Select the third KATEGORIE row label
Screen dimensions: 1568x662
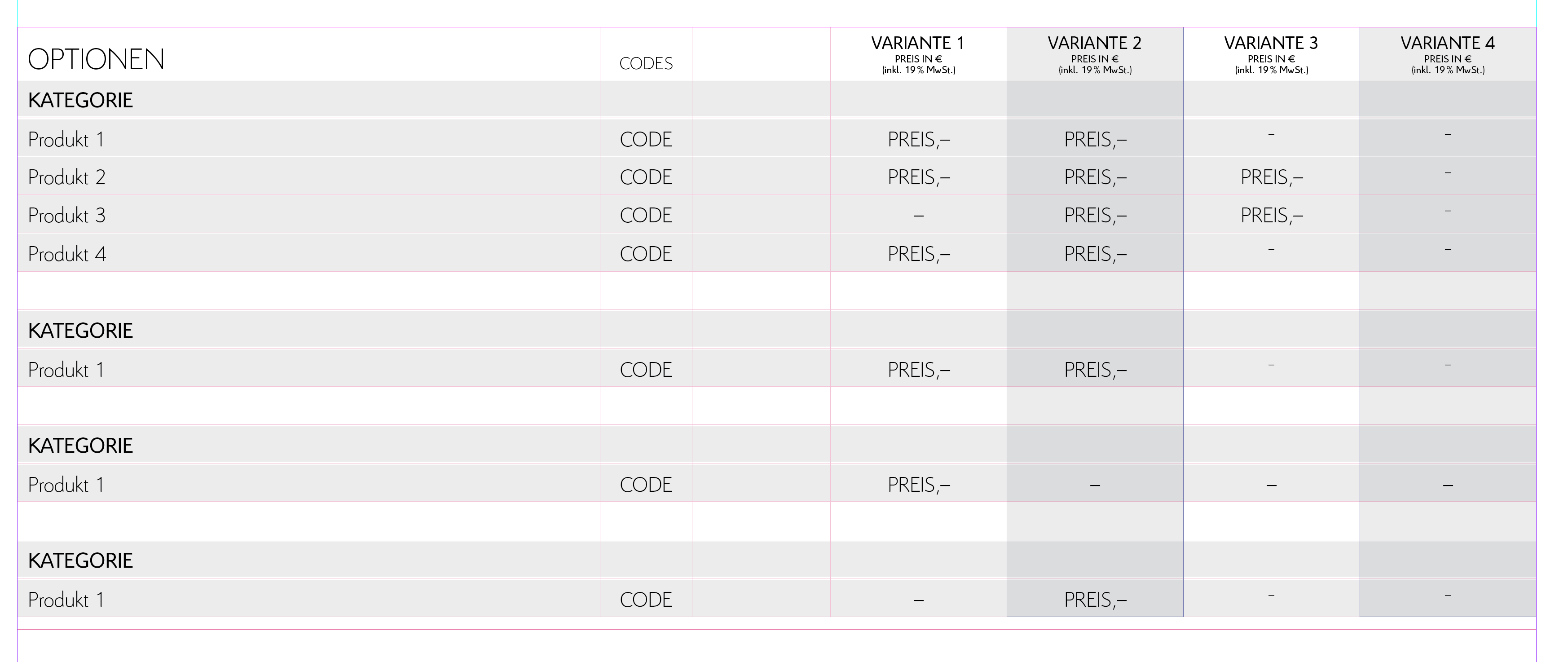[x=80, y=446]
